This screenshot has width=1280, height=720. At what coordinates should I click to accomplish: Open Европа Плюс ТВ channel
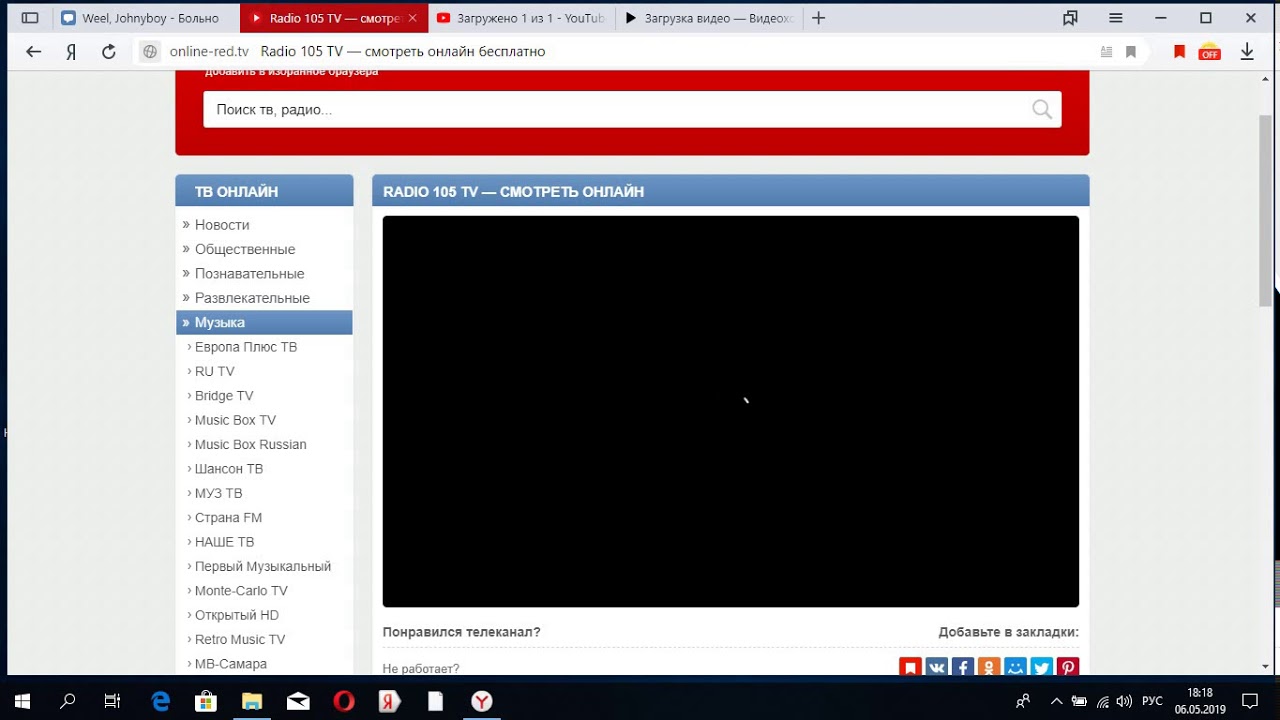click(246, 347)
